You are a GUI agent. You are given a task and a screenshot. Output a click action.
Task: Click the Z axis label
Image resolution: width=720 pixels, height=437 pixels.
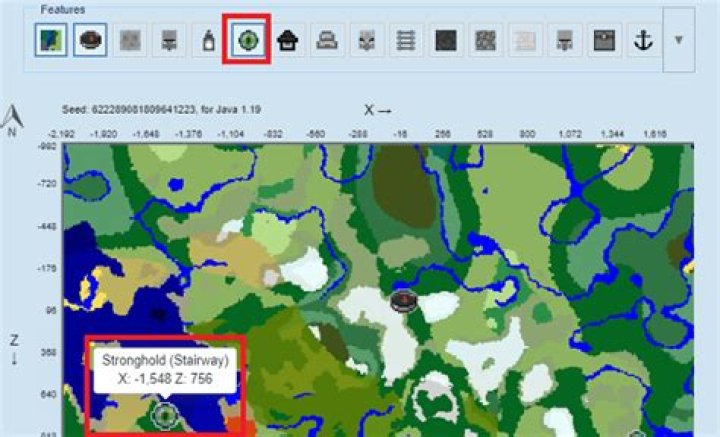[14, 349]
